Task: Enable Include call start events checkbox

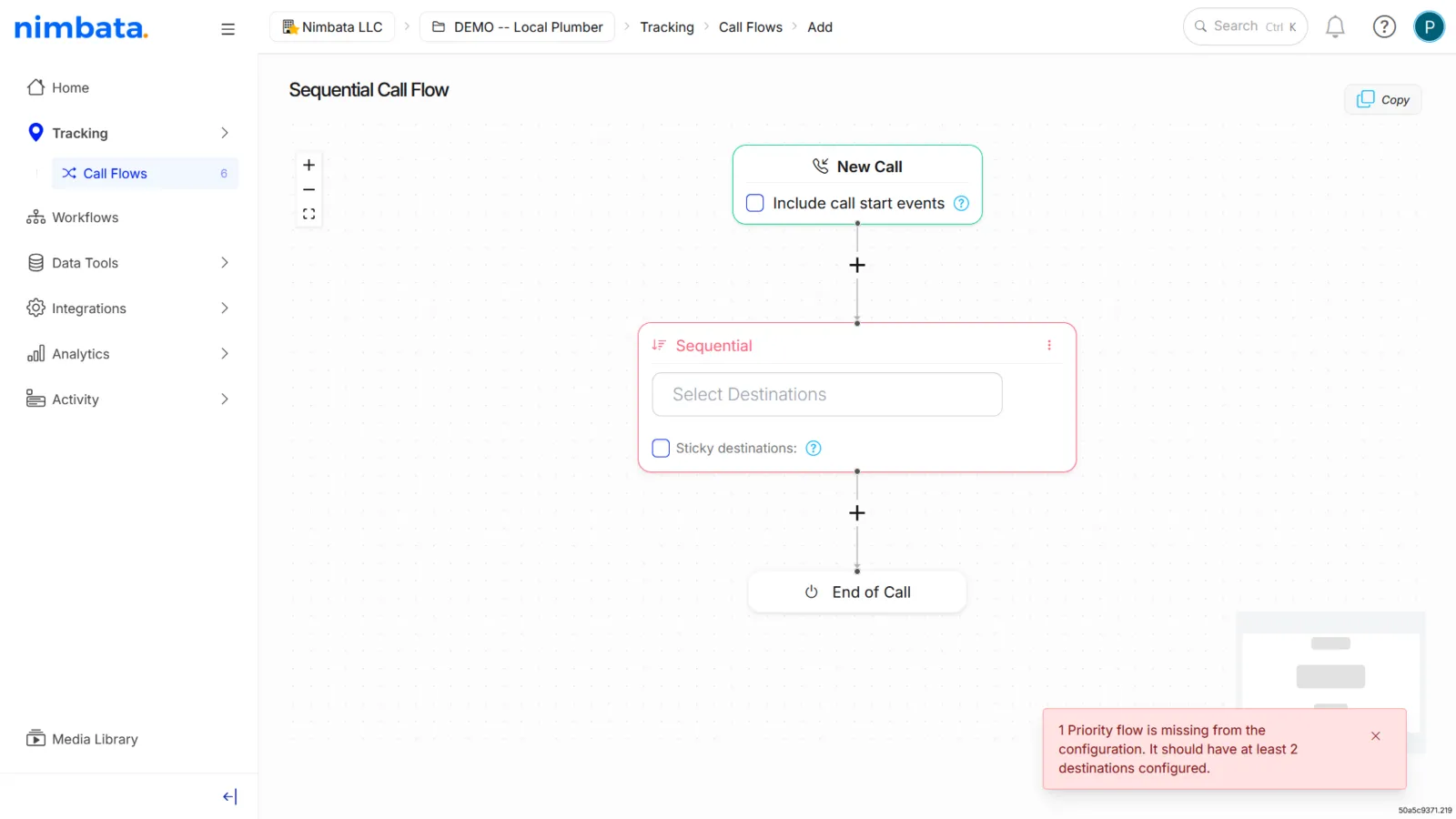Action: 755,203
